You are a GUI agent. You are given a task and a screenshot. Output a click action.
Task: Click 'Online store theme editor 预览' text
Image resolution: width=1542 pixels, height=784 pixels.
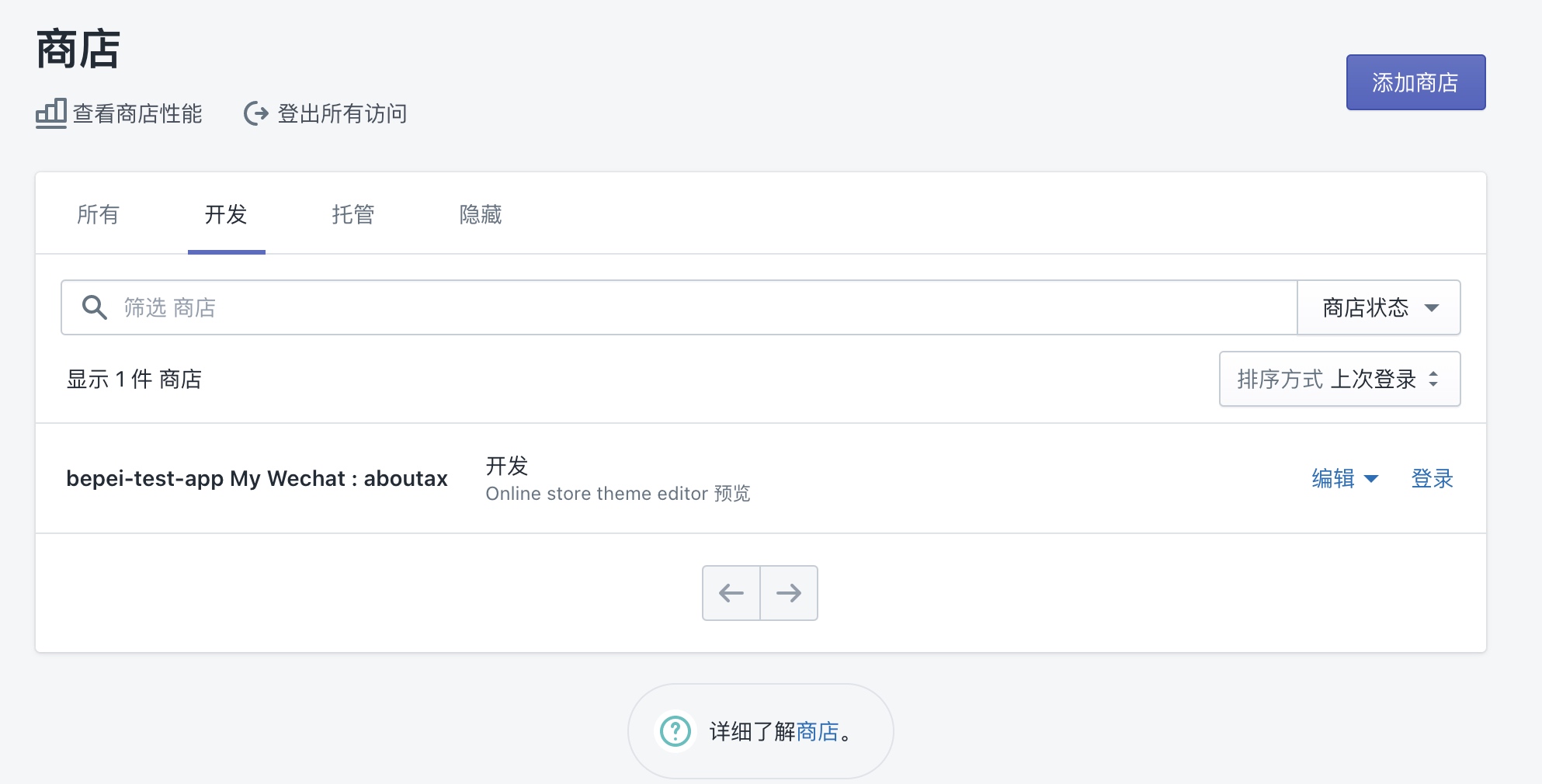click(618, 494)
